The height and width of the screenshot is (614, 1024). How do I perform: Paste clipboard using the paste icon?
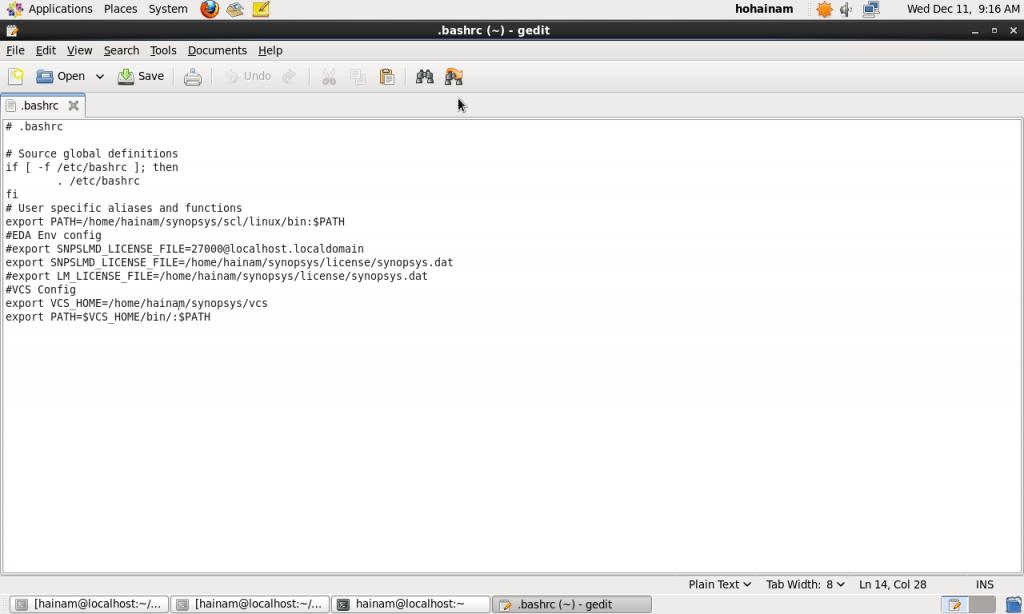[x=387, y=77]
